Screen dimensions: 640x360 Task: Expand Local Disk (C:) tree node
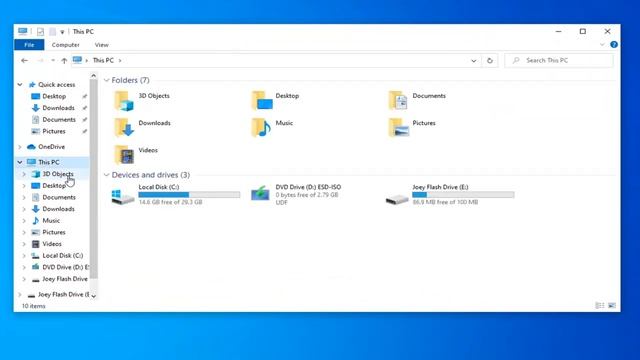coord(24,256)
